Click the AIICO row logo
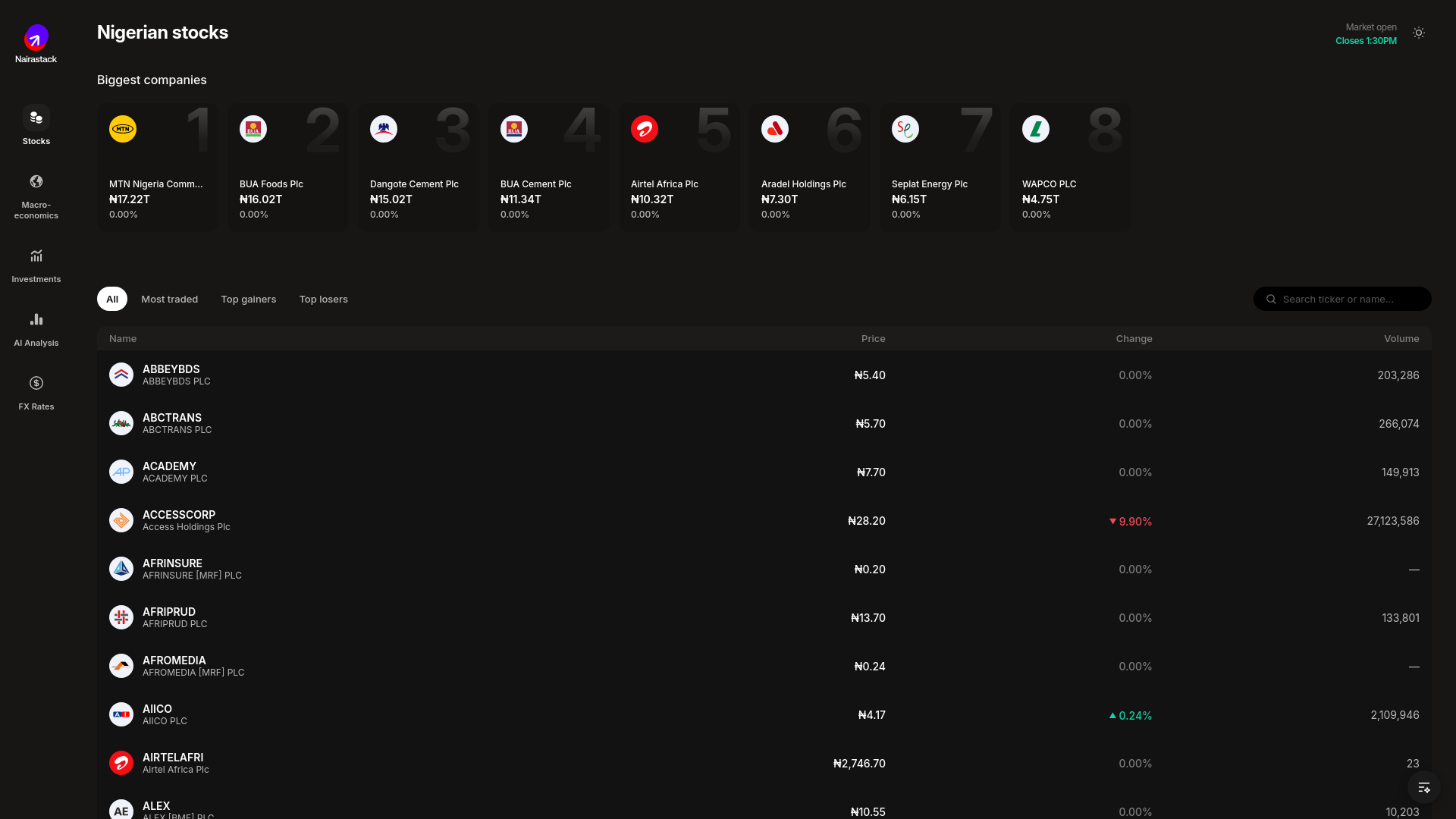This screenshot has height=819, width=1456. [121, 714]
